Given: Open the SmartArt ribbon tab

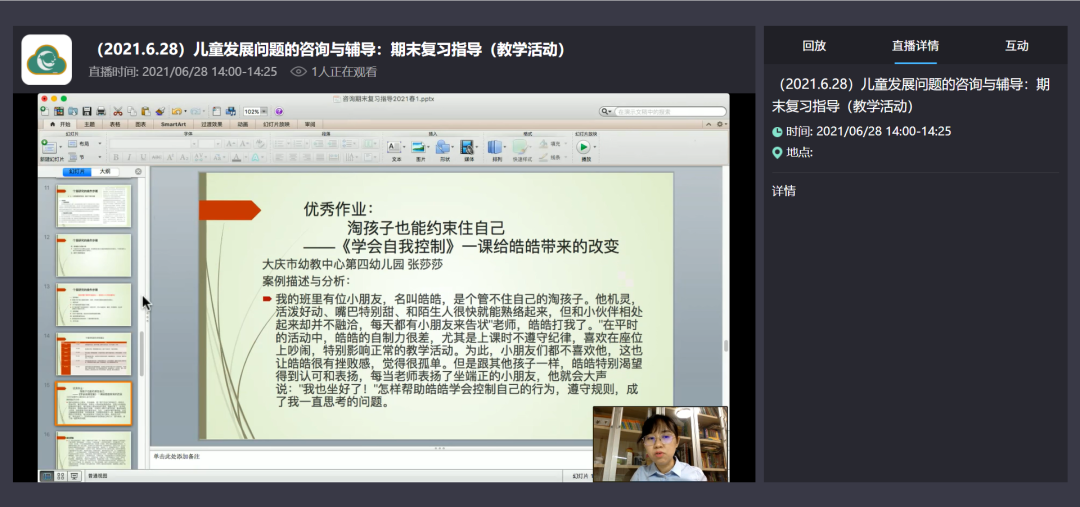Looking at the screenshot, I should pyautogui.click(x=173, y=124).
